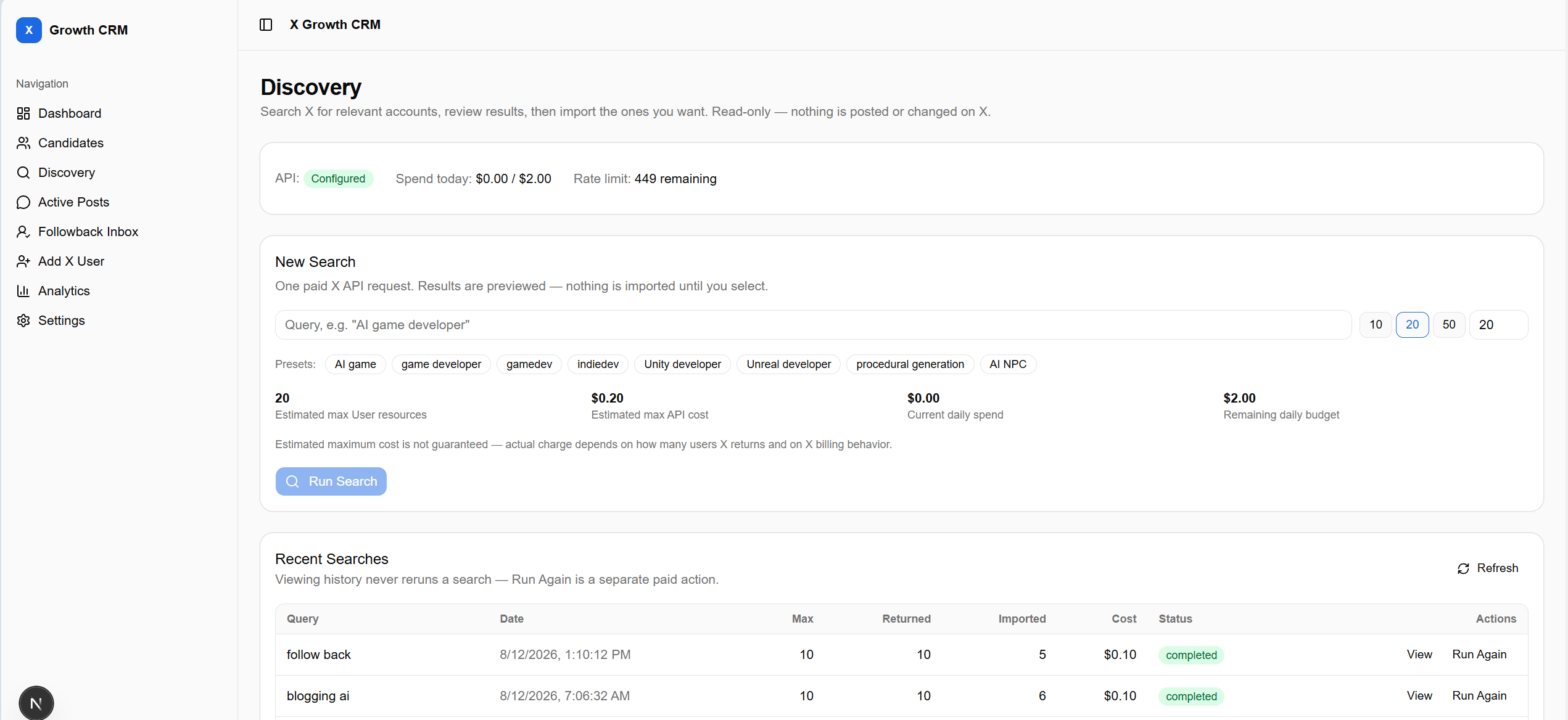Viewport: 1568px width, 720px height.
Task: Click the follow back query cell
Action: [318, 655]
